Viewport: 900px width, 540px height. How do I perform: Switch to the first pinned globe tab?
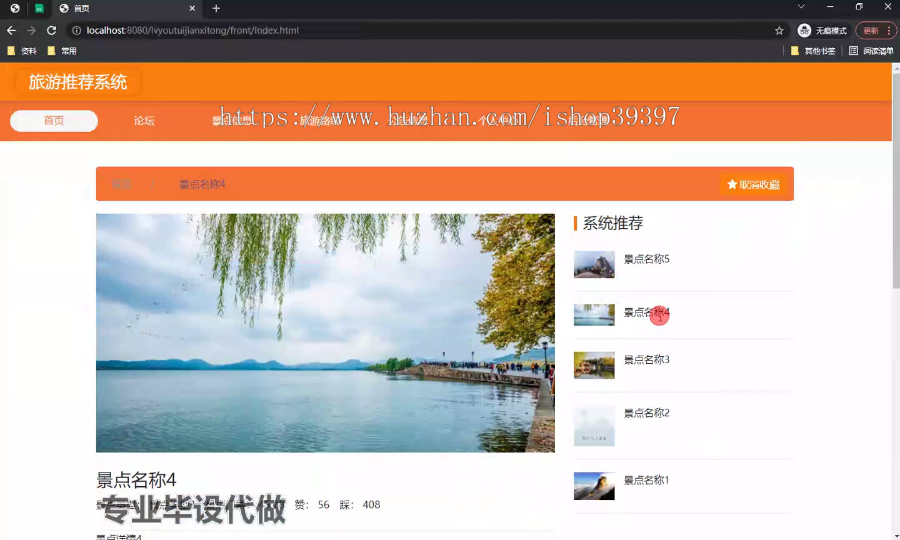tap(15, 8)
